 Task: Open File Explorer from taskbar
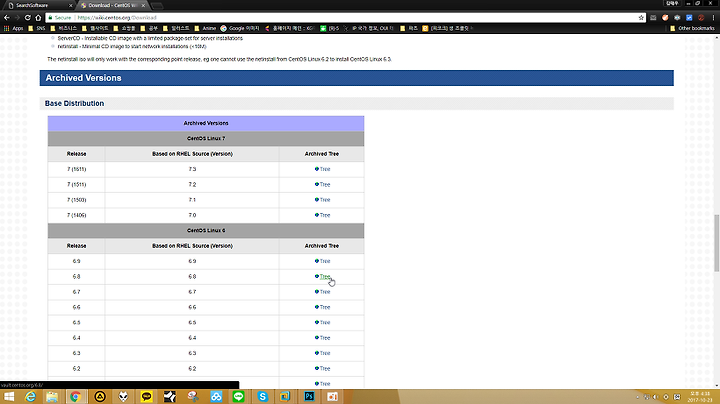click(52, 397)
